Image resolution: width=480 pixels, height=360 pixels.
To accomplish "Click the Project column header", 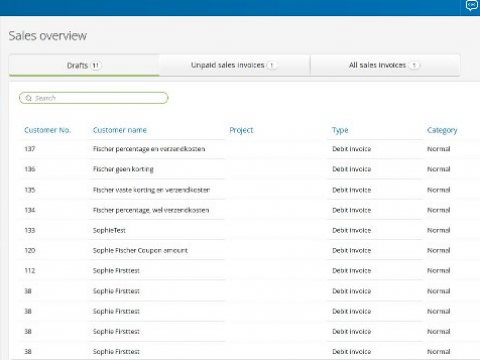I will click(x=241, y=130).
